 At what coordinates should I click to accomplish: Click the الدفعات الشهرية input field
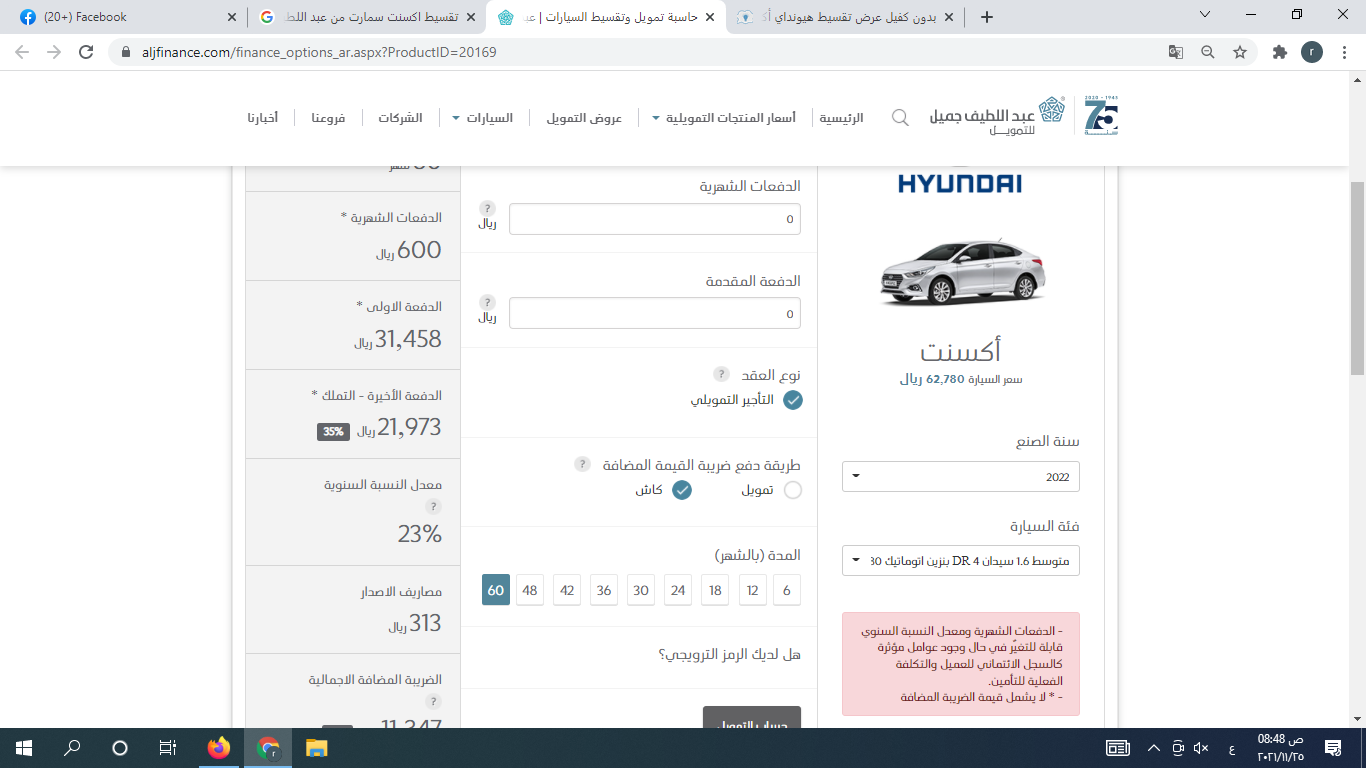coord(655,219)
